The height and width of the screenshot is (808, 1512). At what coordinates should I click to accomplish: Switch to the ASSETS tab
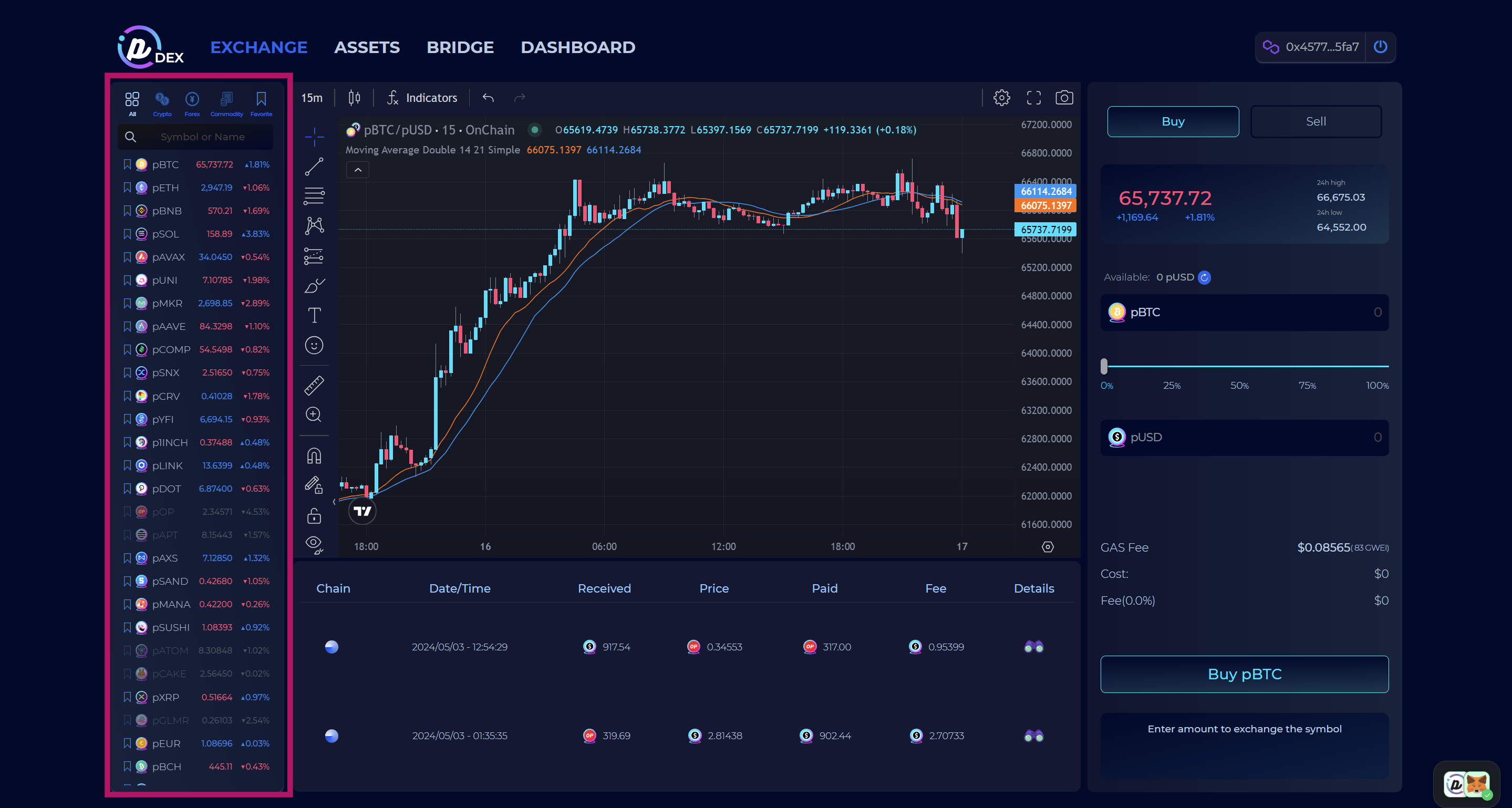(367, 47)
